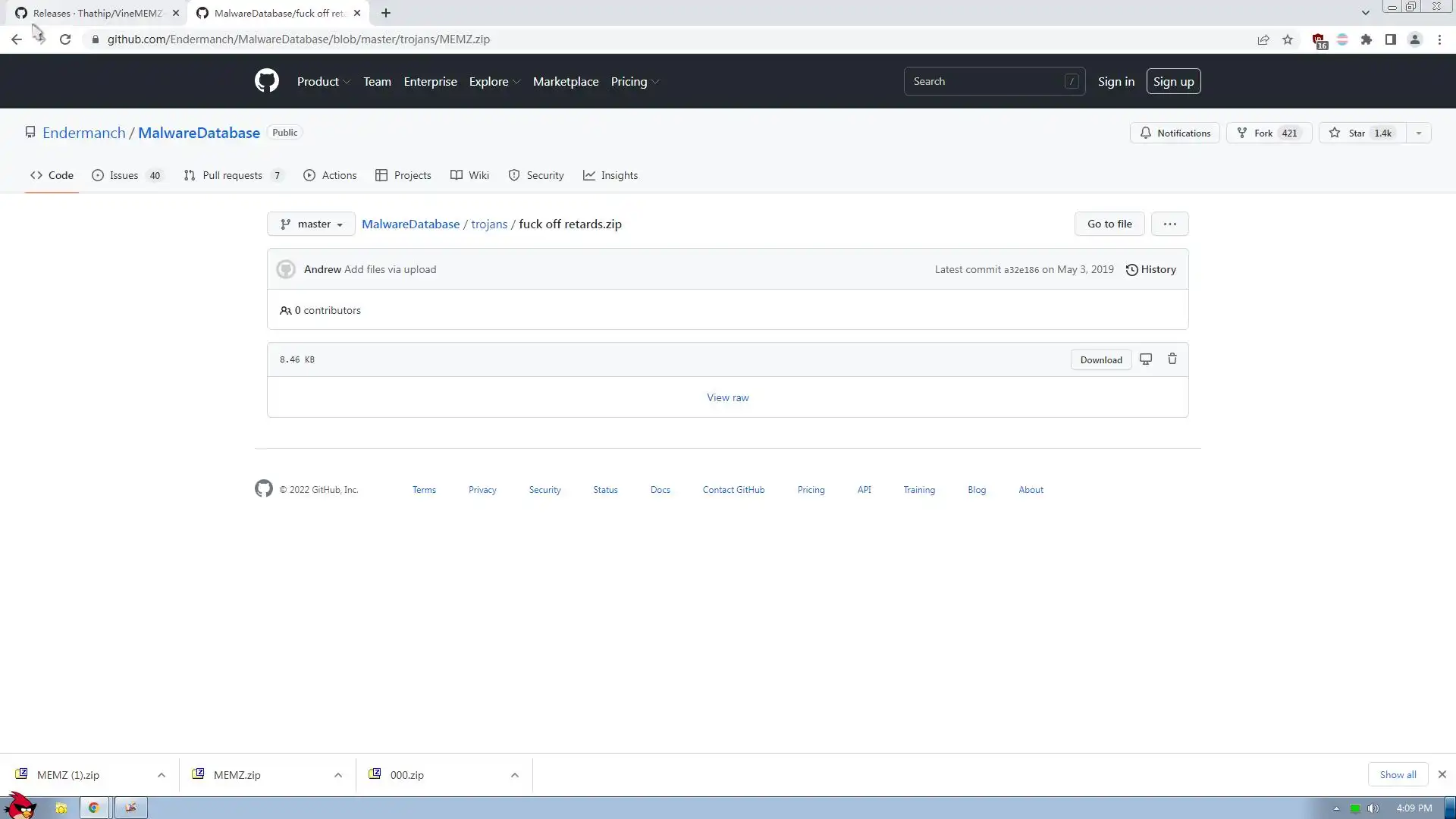Click the GitHub search input field
Viewport: 1456px width, 819px height.
click(986, 81)
